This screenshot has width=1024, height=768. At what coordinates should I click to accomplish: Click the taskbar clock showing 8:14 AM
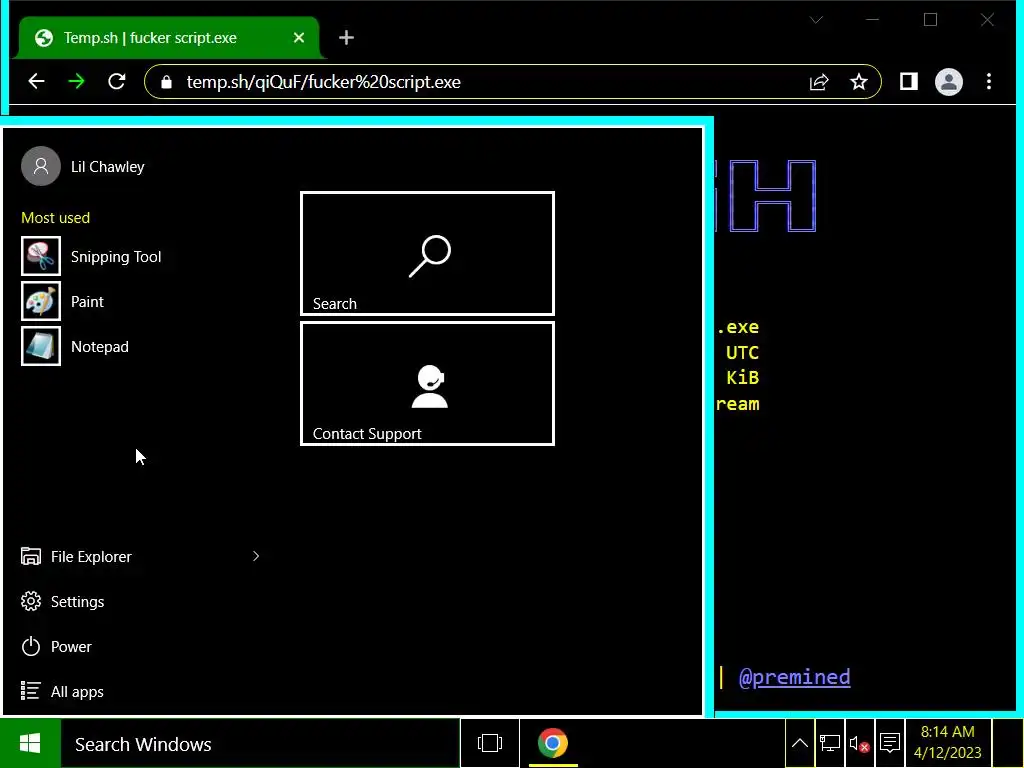(948, 743)
